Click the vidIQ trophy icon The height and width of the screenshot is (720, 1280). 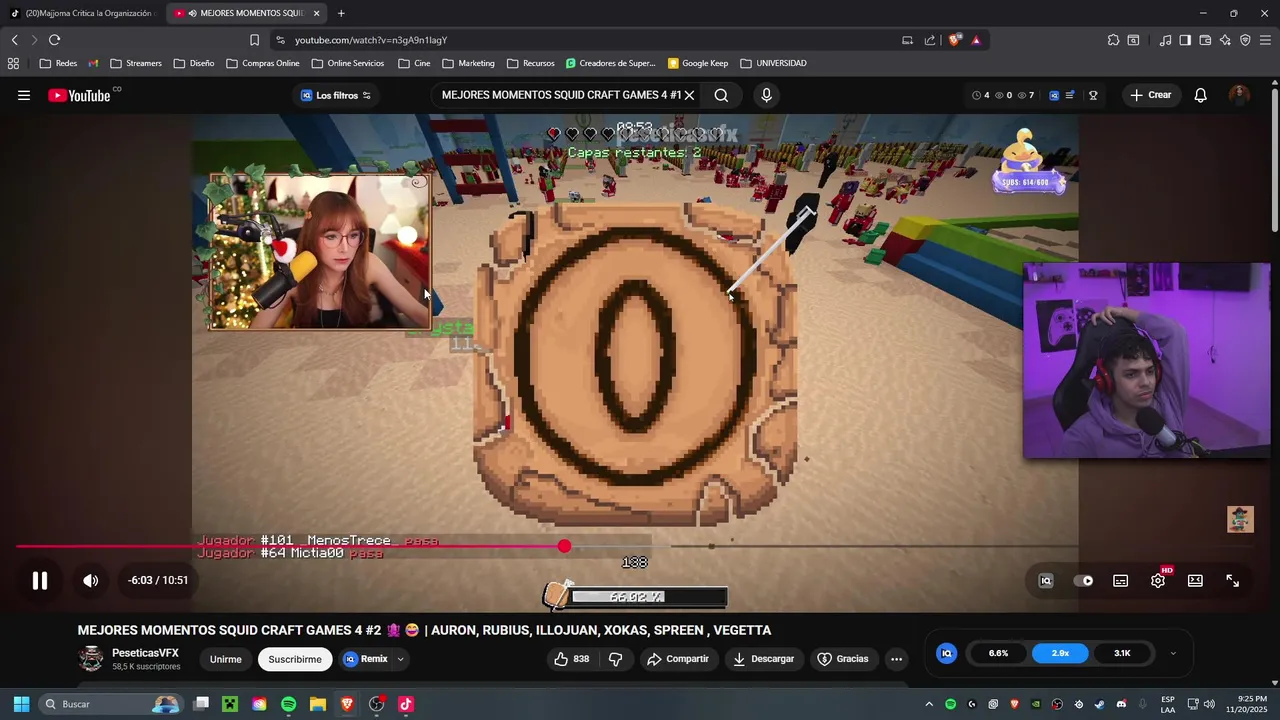[1093, 95]
